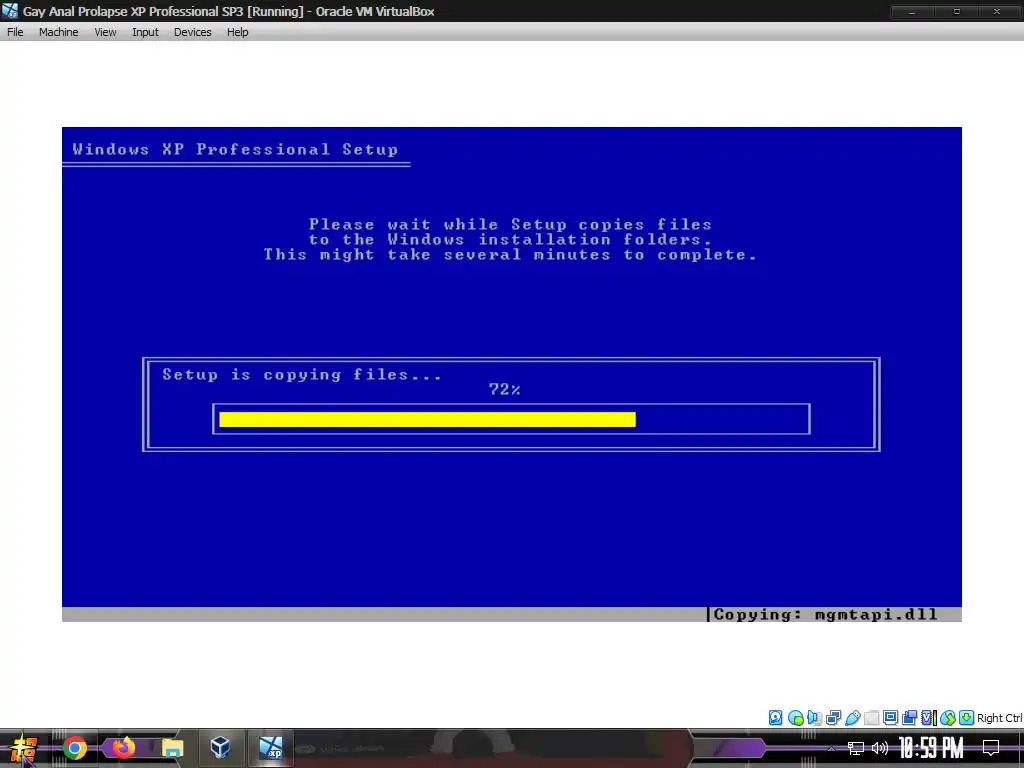Click 'Setup is copying files...' text

[x=302, y=375]
